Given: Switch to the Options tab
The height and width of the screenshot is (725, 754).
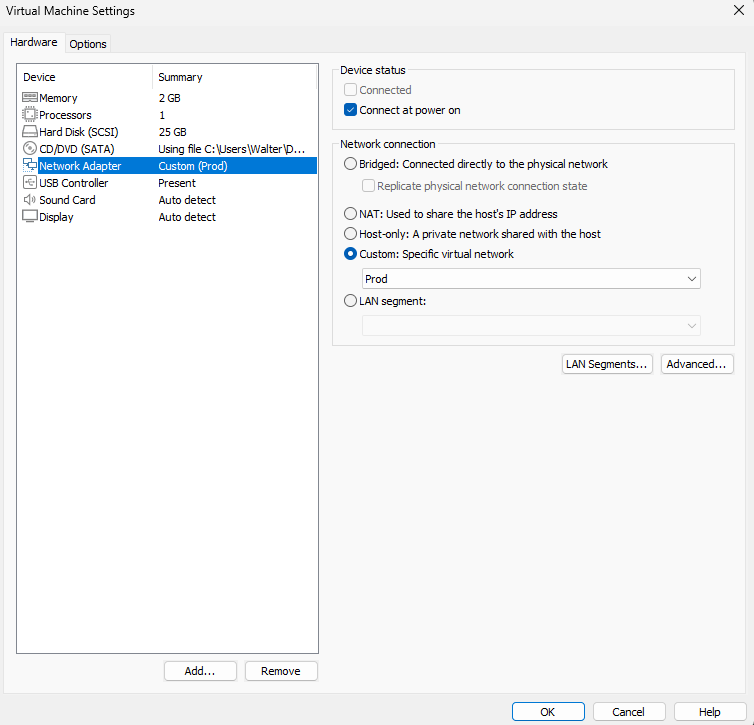Looking at the screenshot, I should [x=88, y=44].
